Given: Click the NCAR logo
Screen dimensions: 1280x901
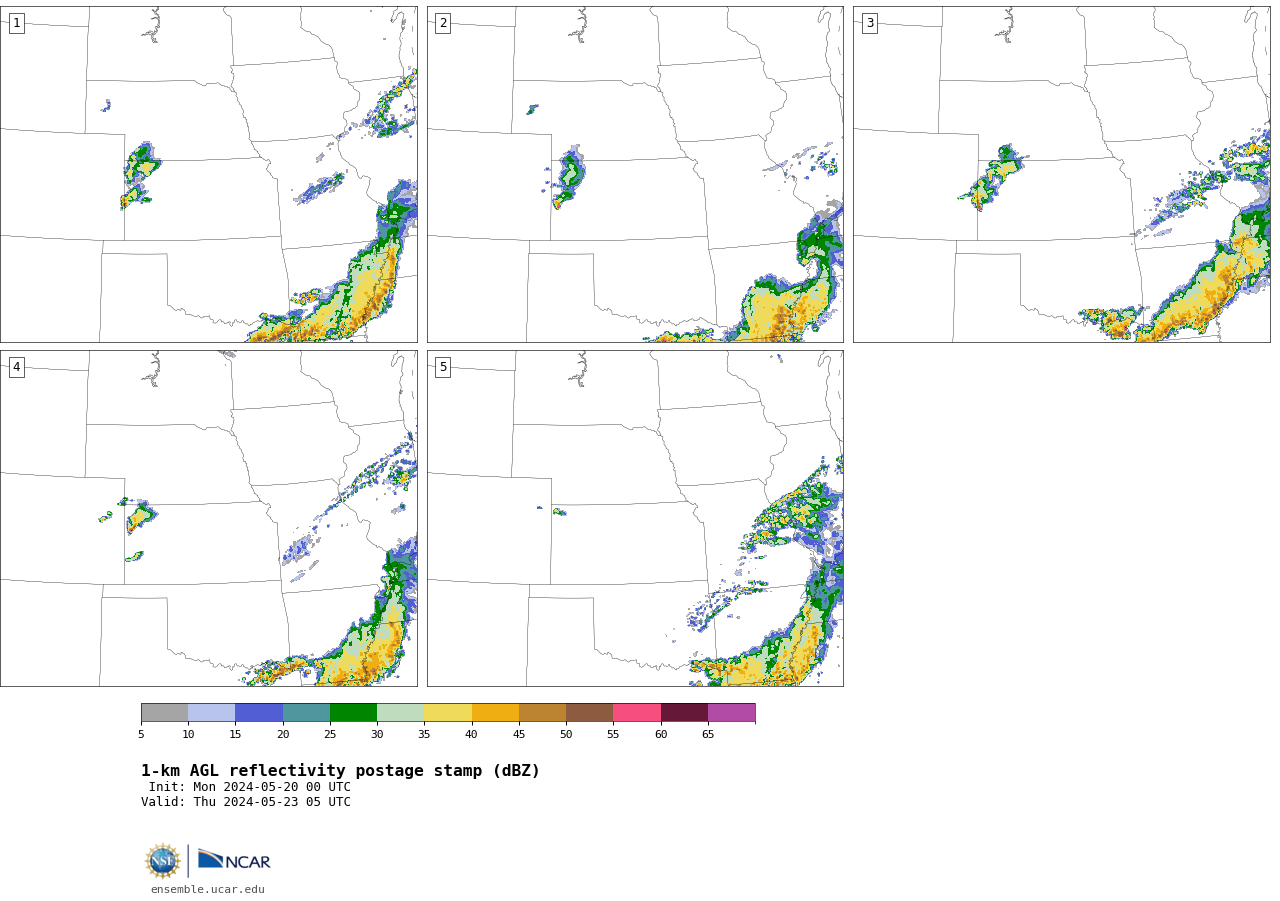Looking at the screenshot, I should click(x=234, y=860).
